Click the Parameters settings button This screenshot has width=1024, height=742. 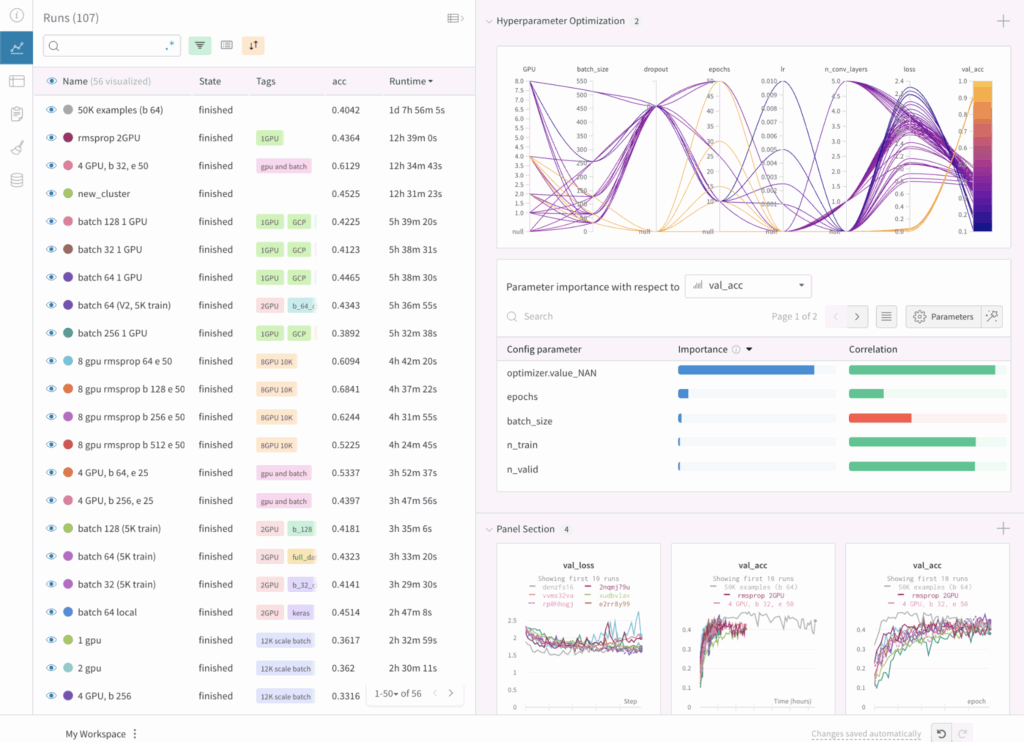click(x=945, y=315)
